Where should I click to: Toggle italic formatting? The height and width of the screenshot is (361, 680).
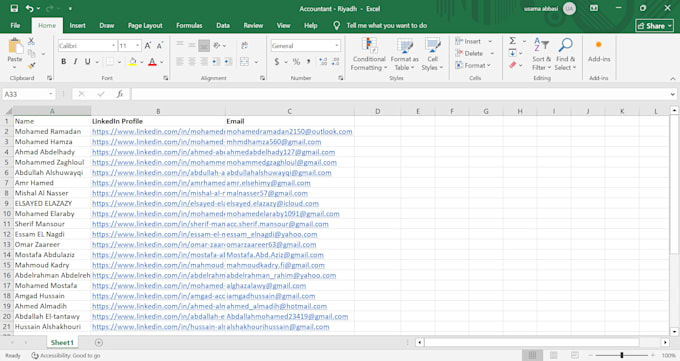(x=75, y=62)
